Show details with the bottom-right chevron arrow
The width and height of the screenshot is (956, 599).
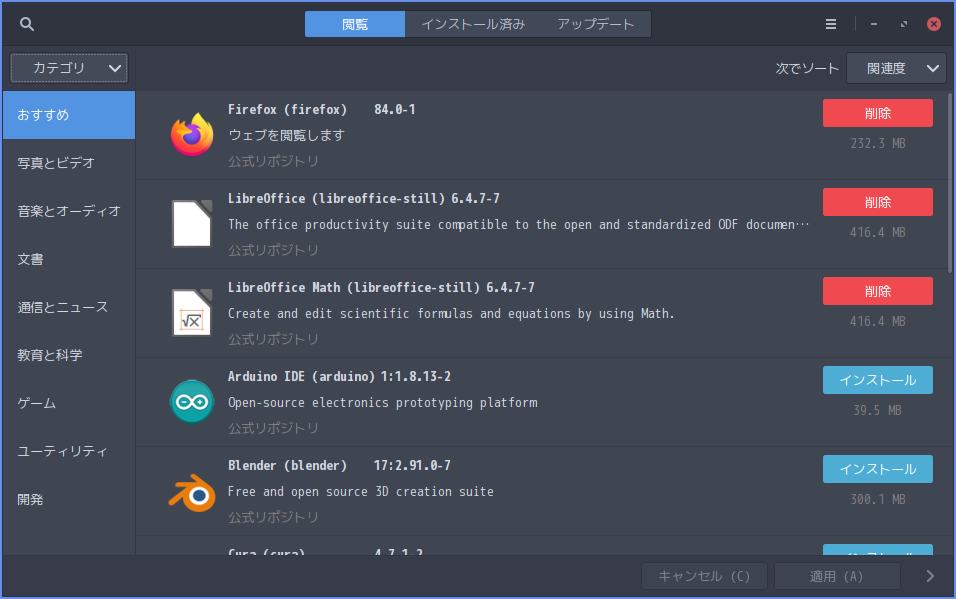(930, 576)
